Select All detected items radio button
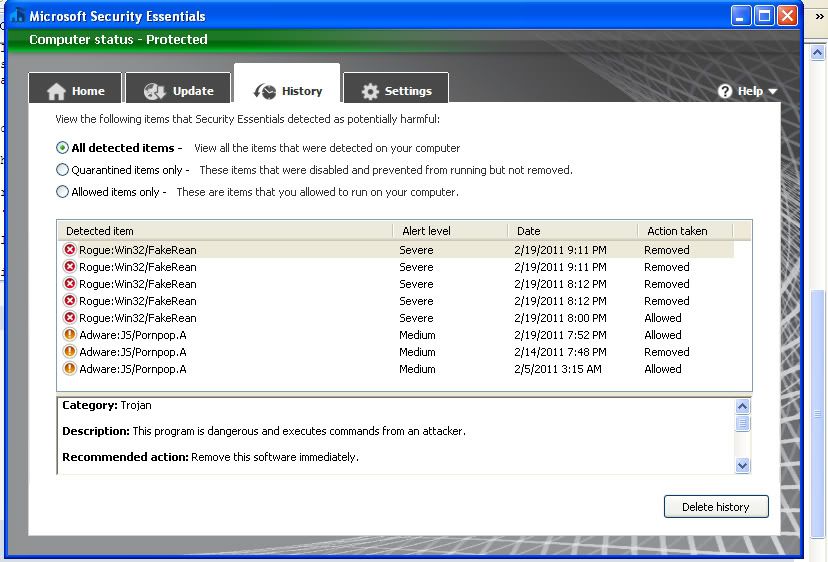Viewport: 828px width, 562px height. (62, 148)
